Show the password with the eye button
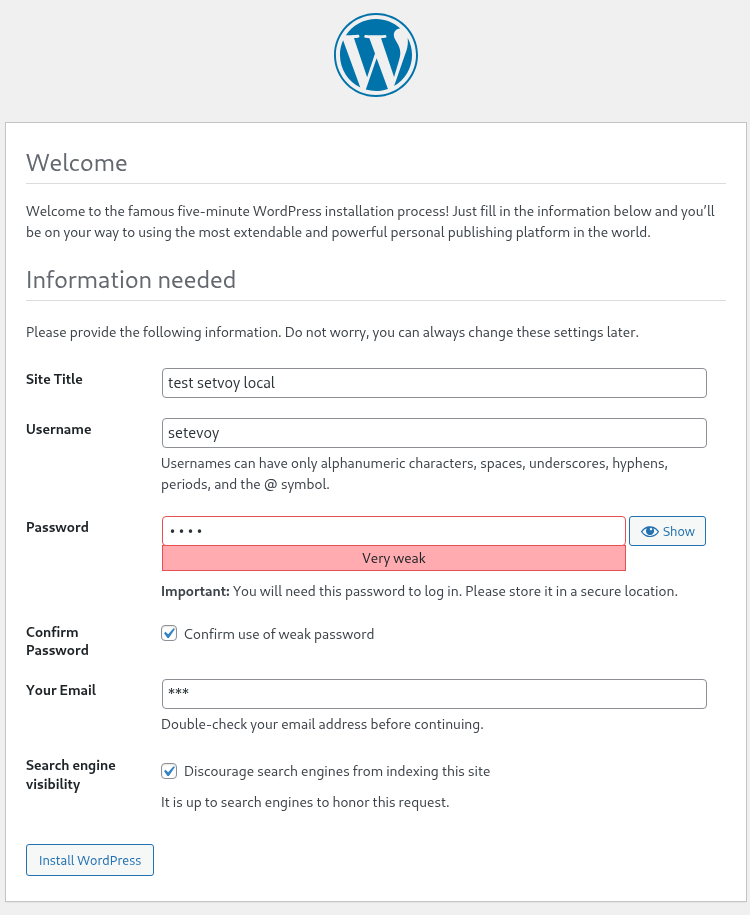 pyautogui.click(x=667, y=531)
